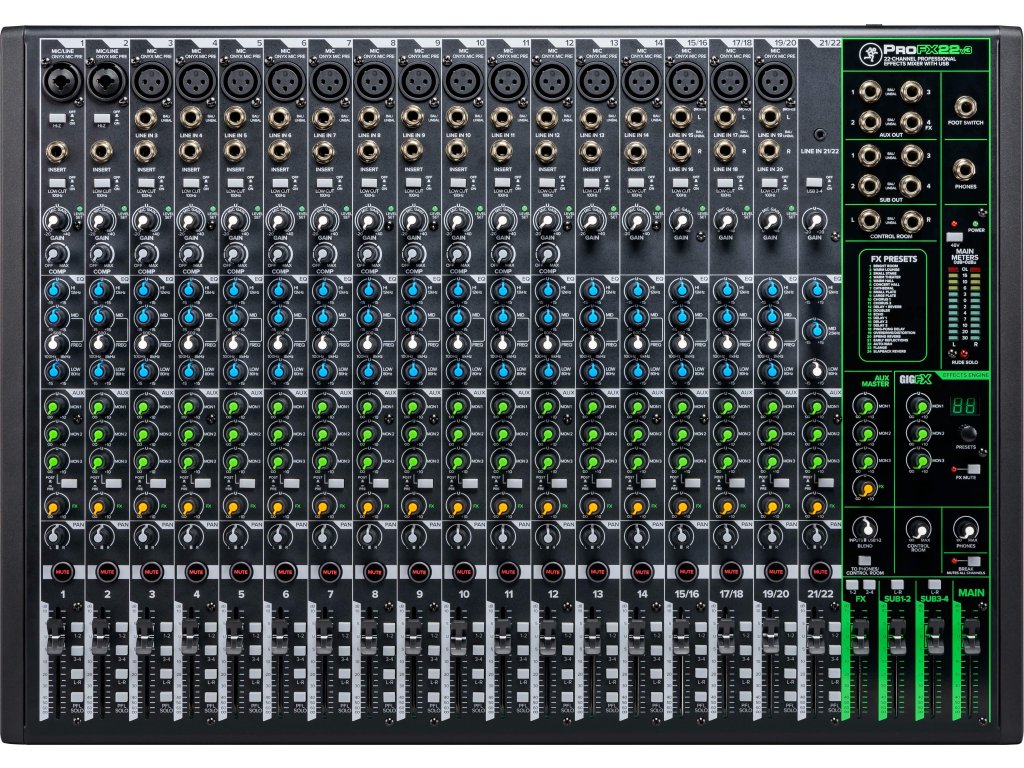
Task: Click the effects PRESETS selector knob
Action: pyautogui.click(x=965, y=433)
